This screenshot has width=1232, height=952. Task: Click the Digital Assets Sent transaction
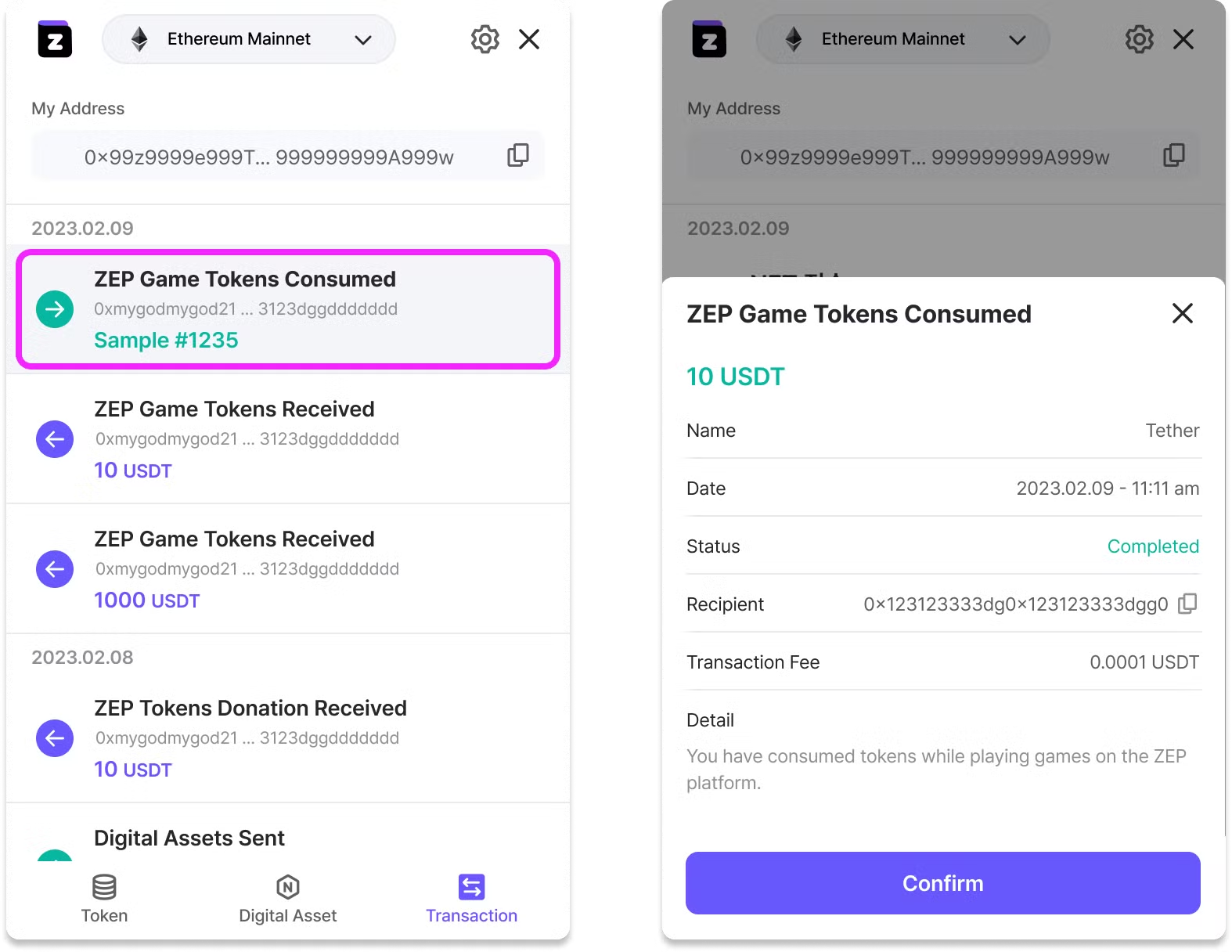pyautogui.click(x=288, y=838)
